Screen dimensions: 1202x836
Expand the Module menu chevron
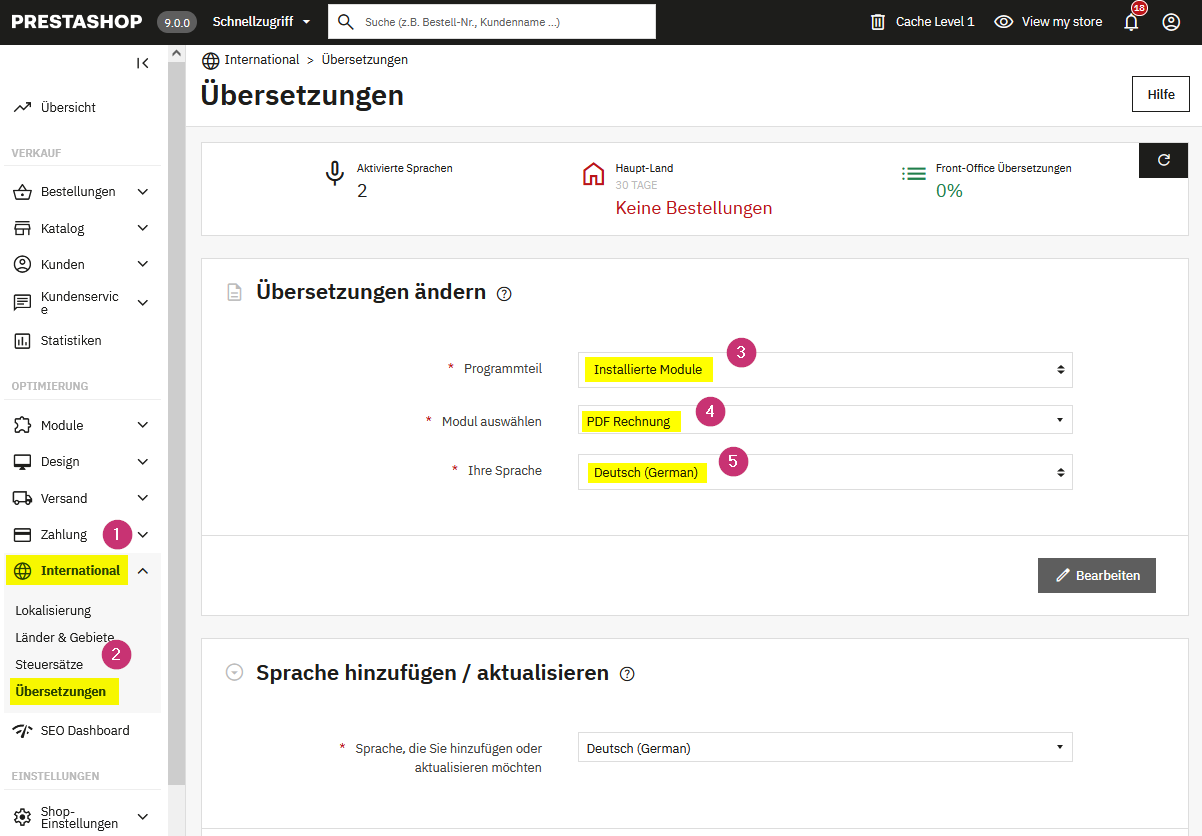click(143, 425)
